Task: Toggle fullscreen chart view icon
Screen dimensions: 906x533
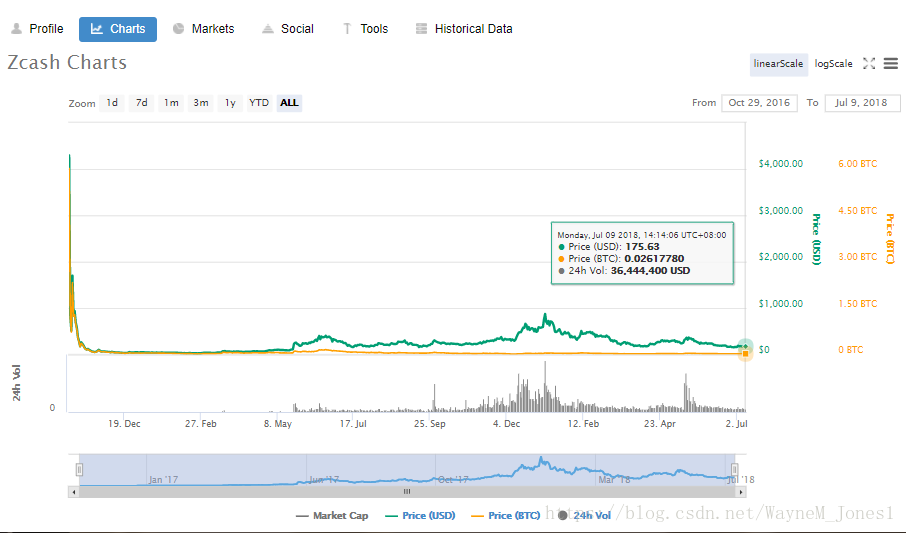Action: (x=869, y=64)
